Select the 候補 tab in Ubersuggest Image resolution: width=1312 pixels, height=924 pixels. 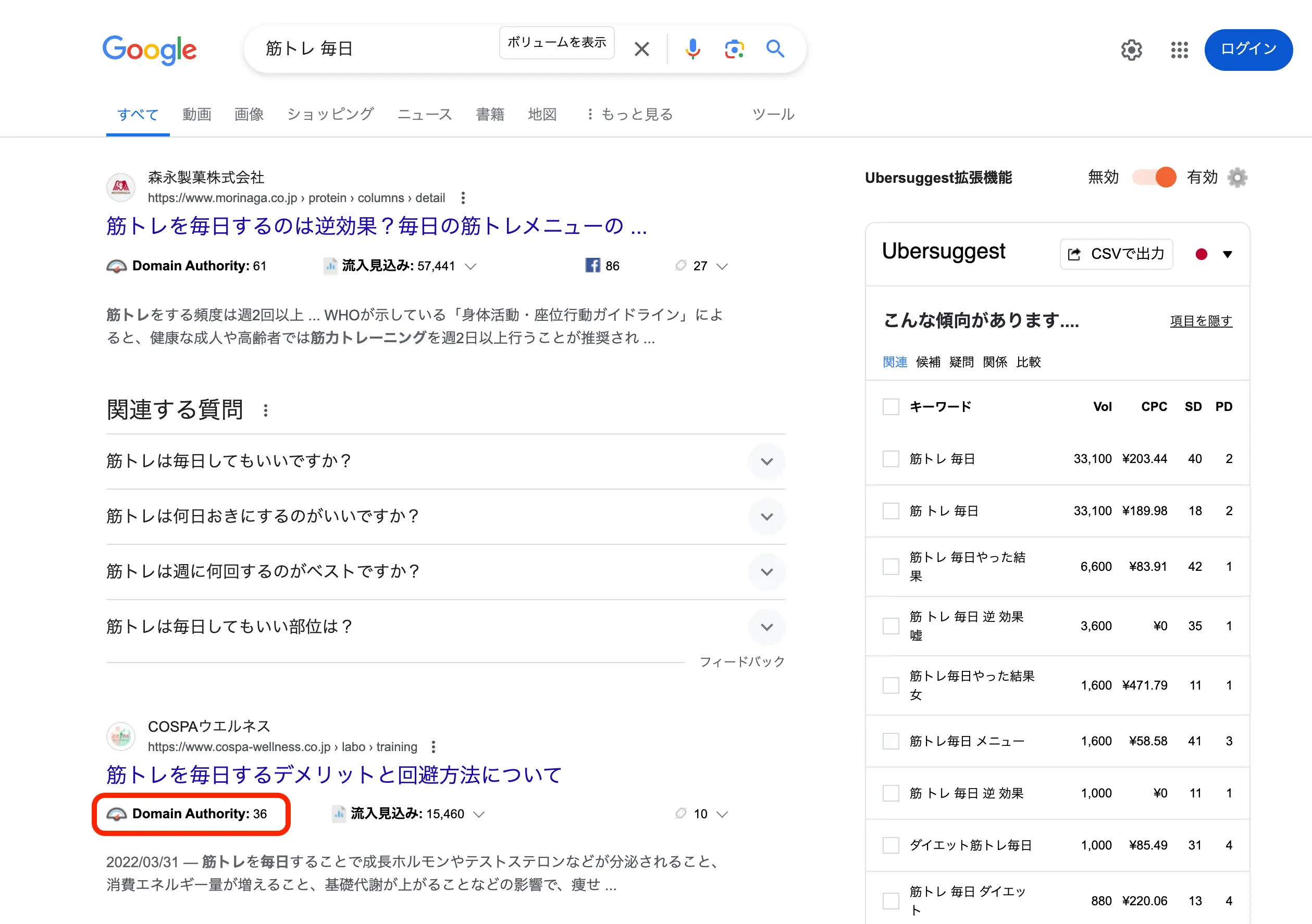[928, 362]
